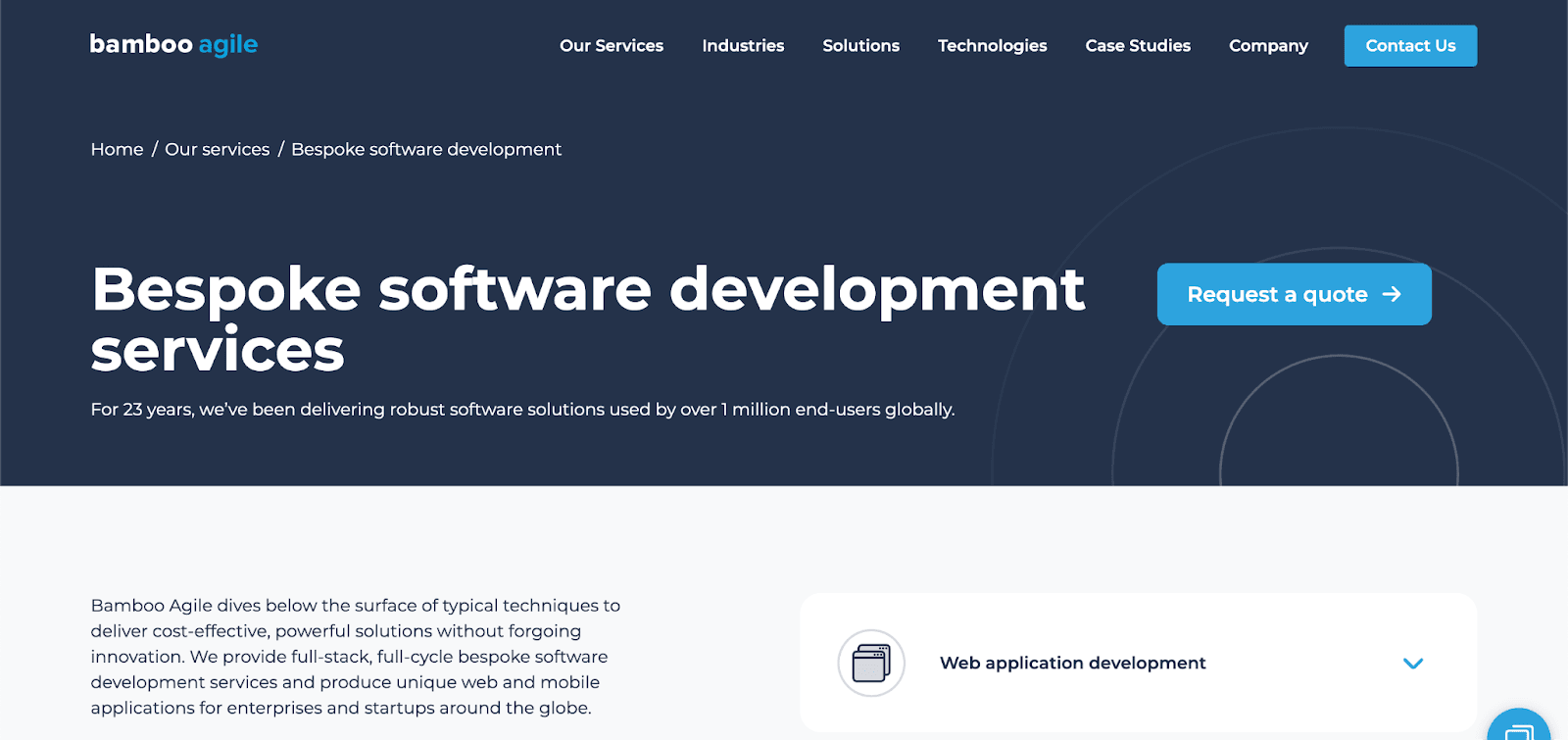
Task: Follow the Home breadcrumb link
Action: [117, 149]
